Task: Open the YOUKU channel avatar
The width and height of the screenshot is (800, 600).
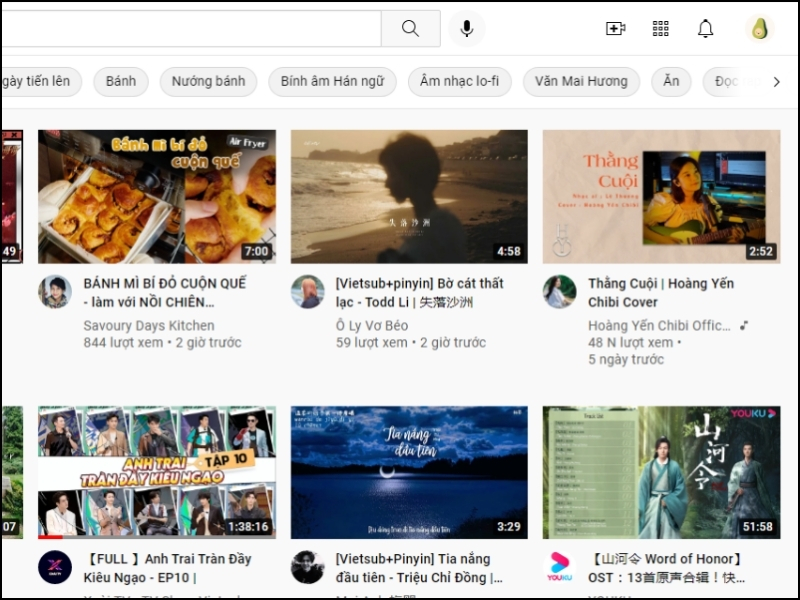Action: click(559, 567)
